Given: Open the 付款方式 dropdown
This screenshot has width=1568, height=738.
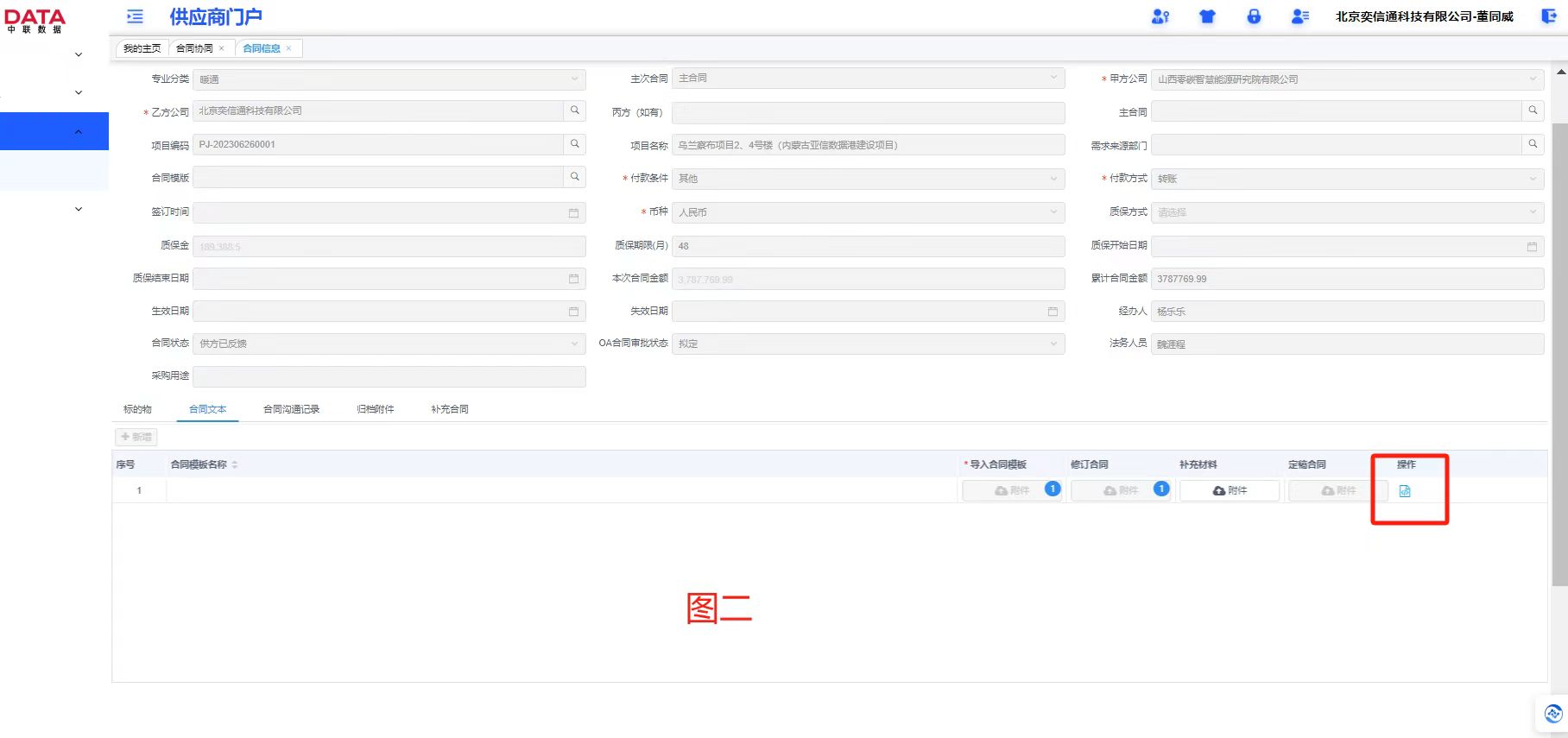Looking at the screenshot, I should tap(1348, 179).
